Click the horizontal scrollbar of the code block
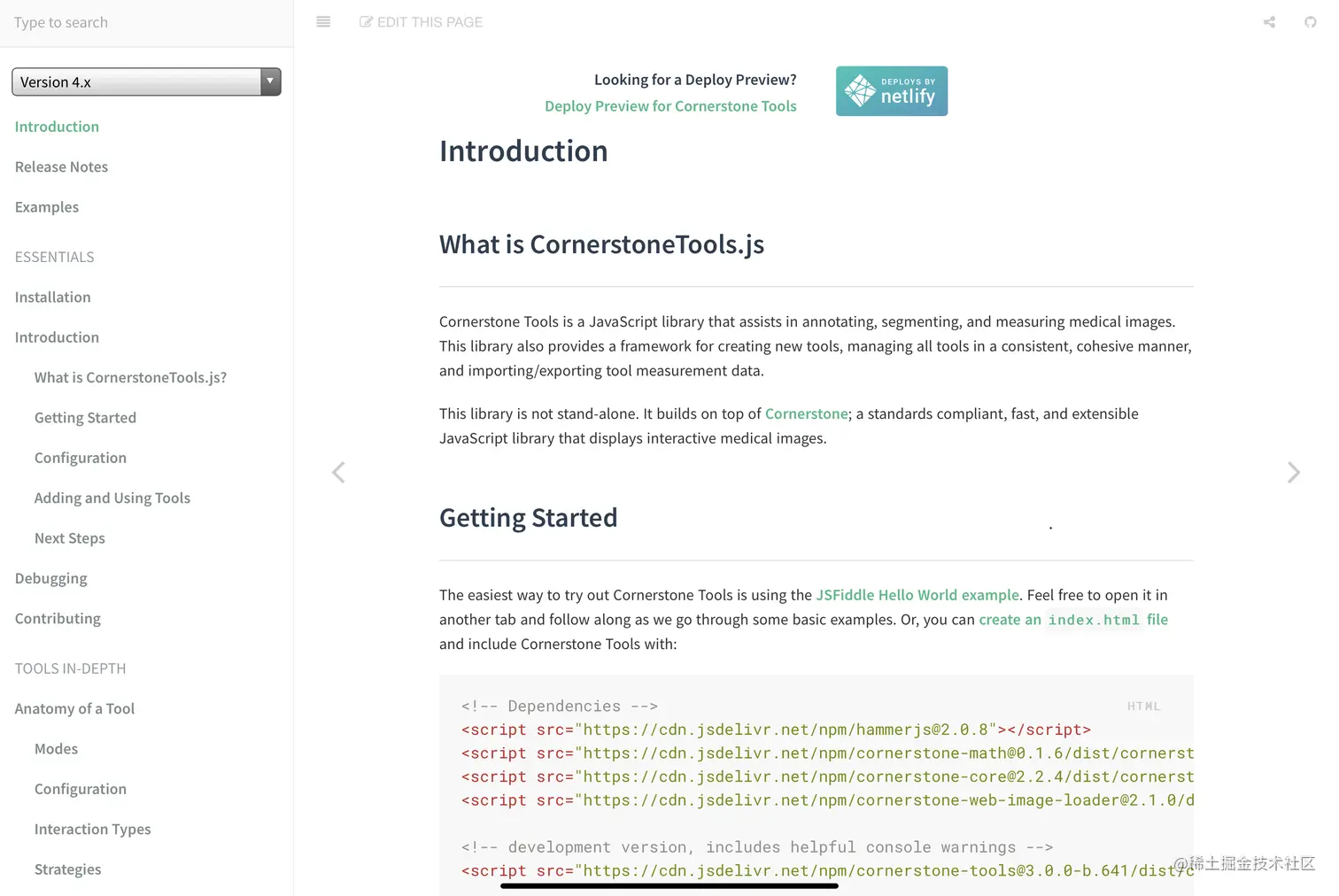The width and height of the screenshot is (1339, 896). (669, 885)
